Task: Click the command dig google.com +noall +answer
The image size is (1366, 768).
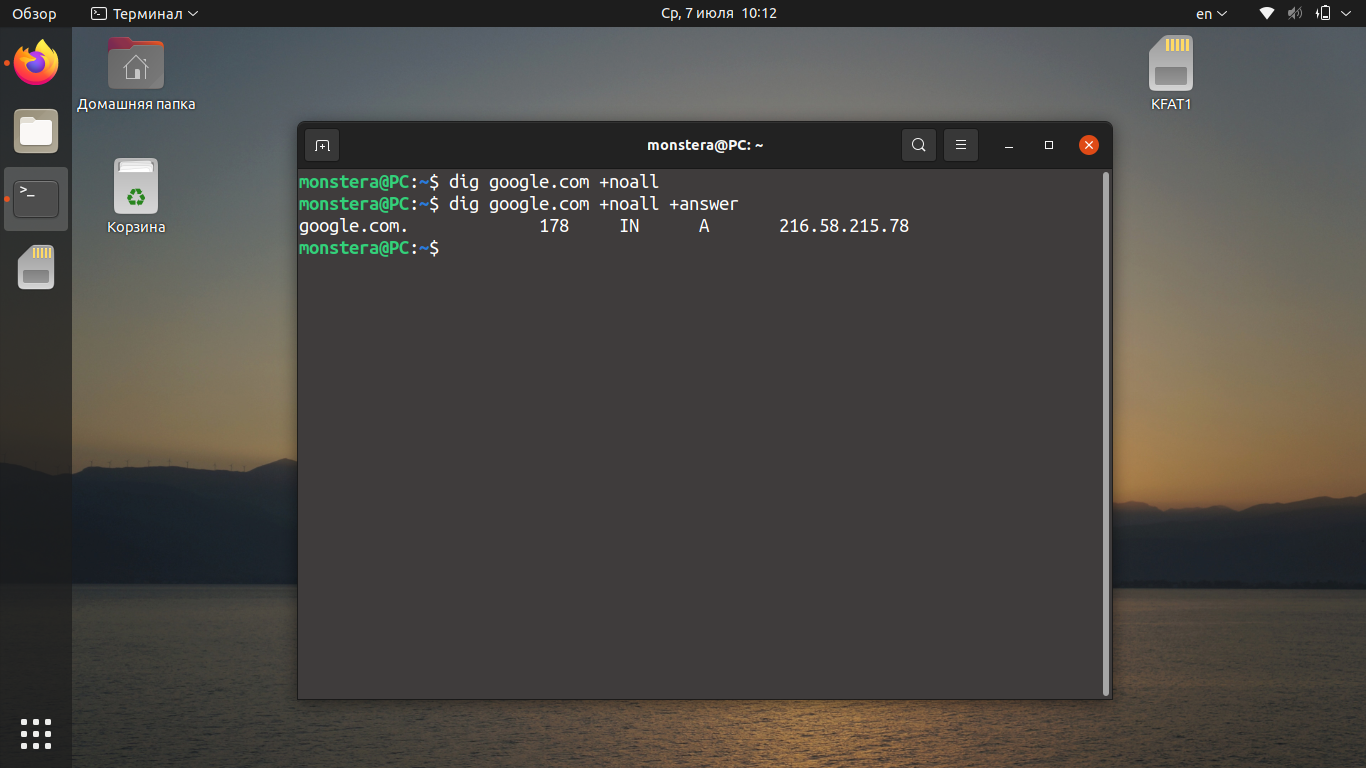Action: point(593,204)
